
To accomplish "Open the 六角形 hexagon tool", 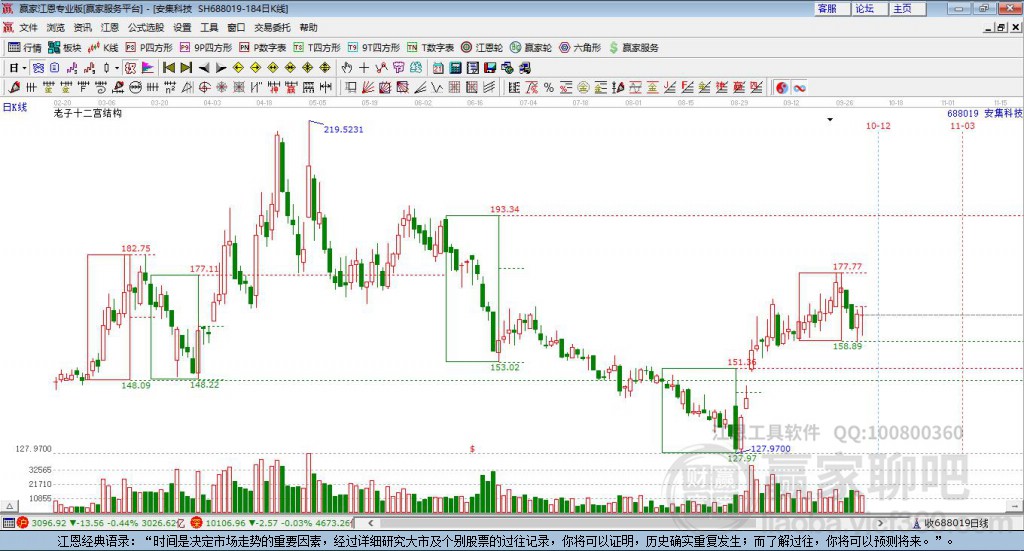I will tap(579, 48).
